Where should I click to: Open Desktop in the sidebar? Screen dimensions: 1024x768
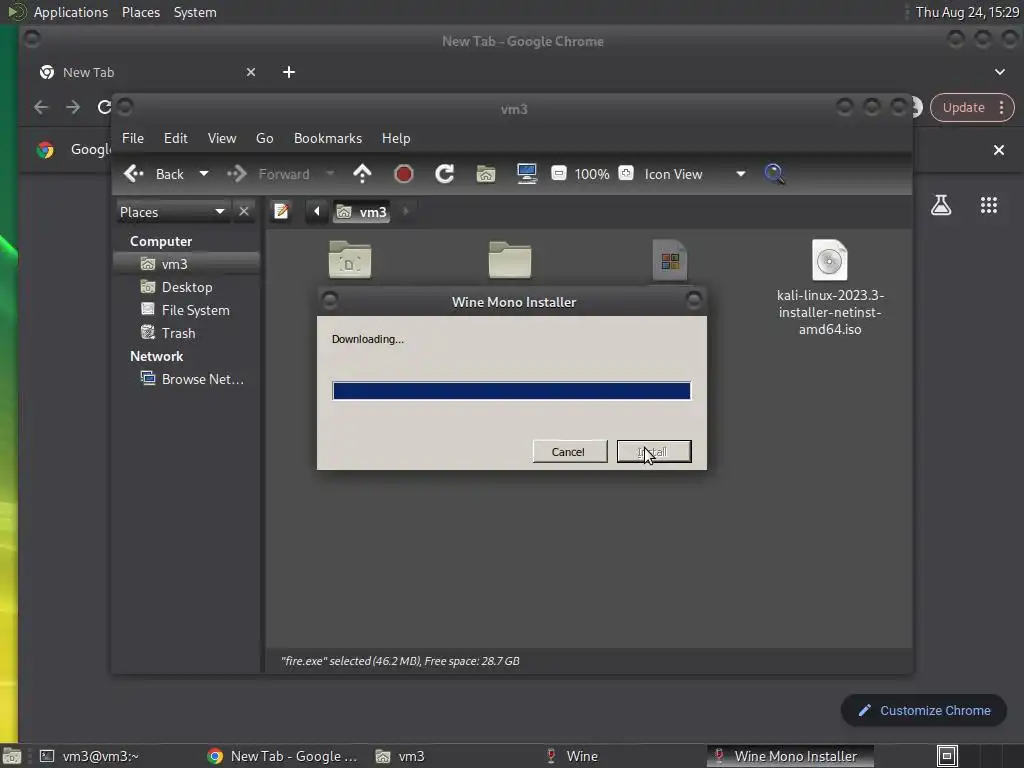click(x=187, y=287)
